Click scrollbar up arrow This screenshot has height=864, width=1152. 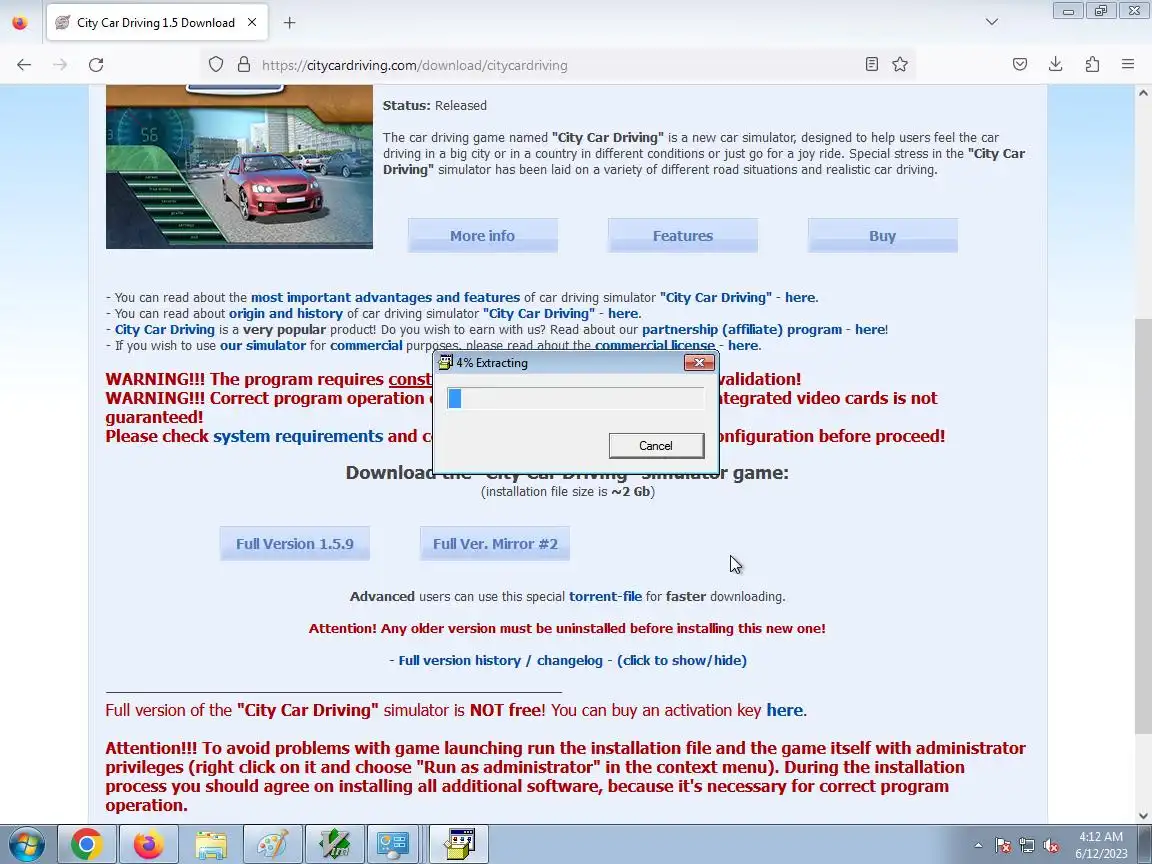click(x=1143, y=93)
